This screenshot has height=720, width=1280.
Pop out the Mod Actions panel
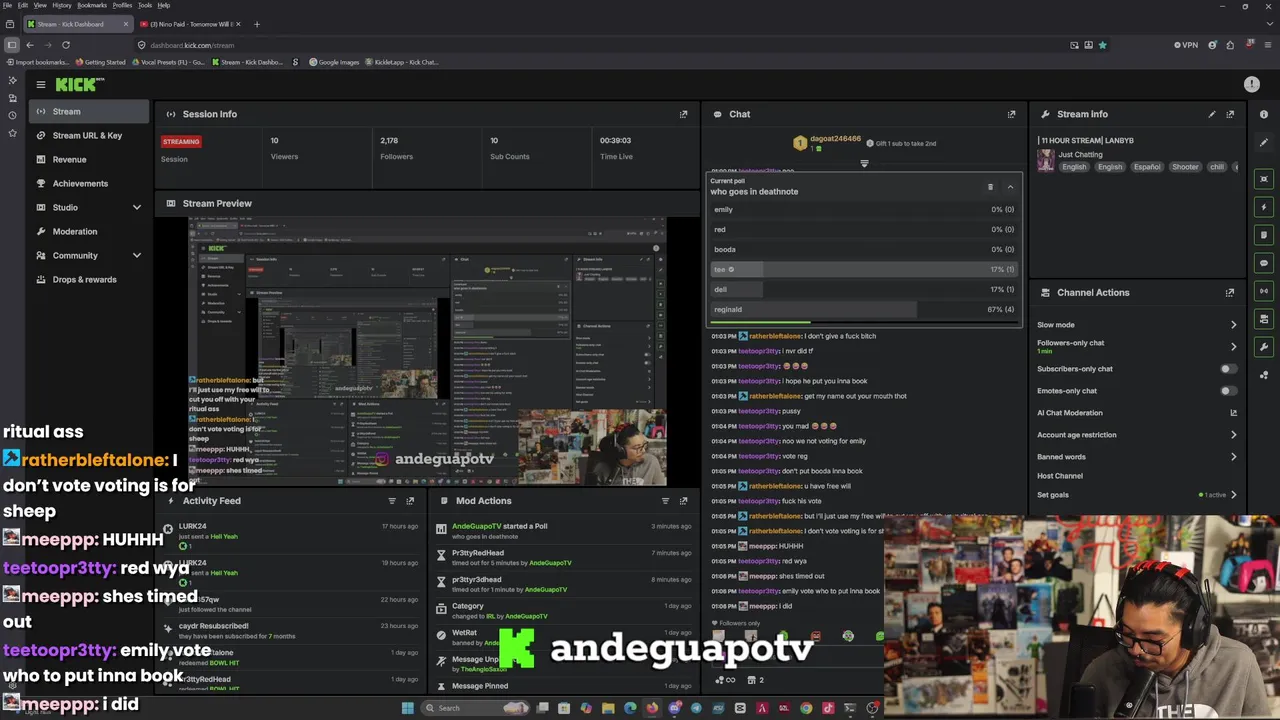coord(684,501)
